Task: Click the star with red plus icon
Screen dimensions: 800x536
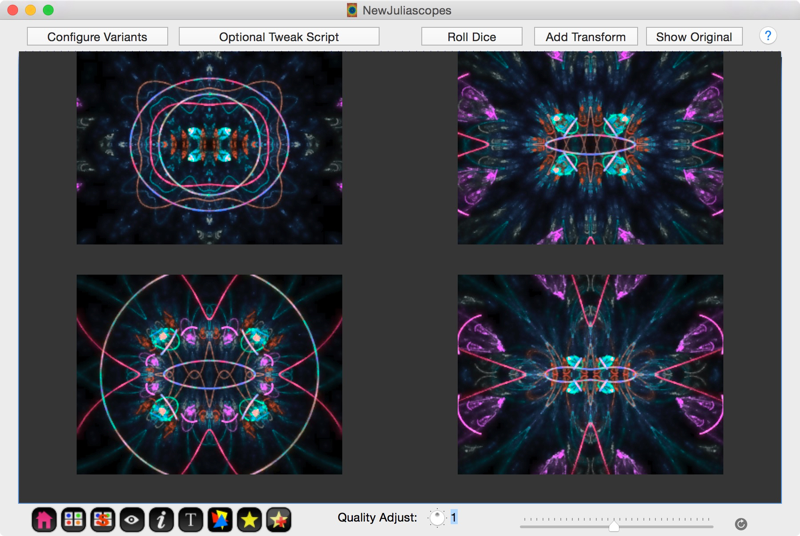Action: (x=279, y=520)
